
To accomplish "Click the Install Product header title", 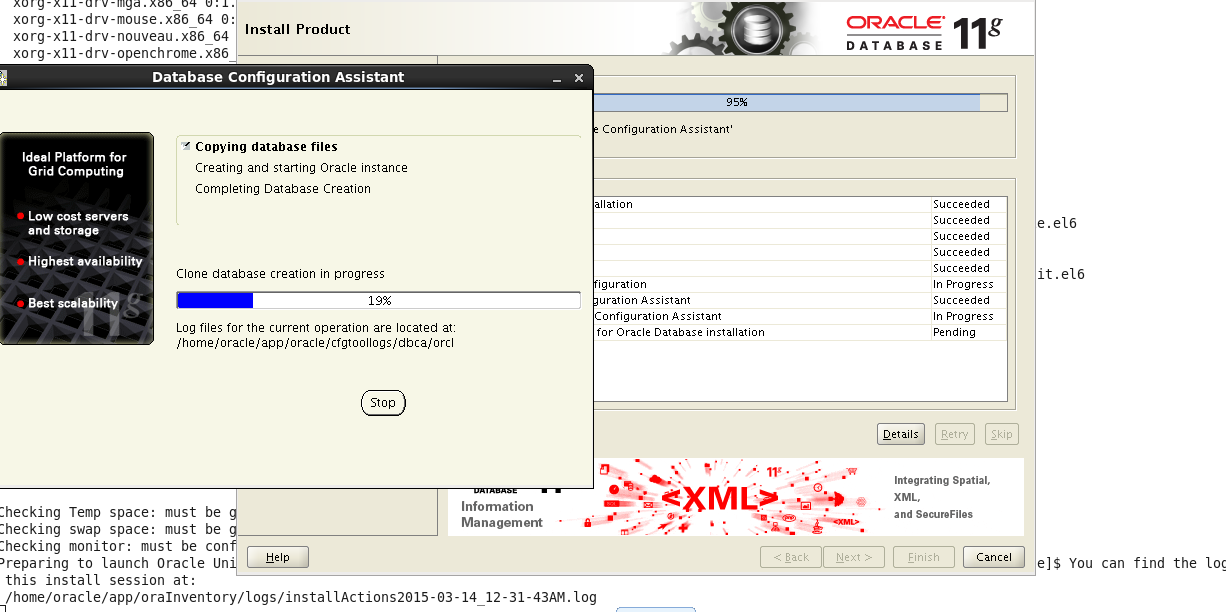I will (x=298, y=29).
